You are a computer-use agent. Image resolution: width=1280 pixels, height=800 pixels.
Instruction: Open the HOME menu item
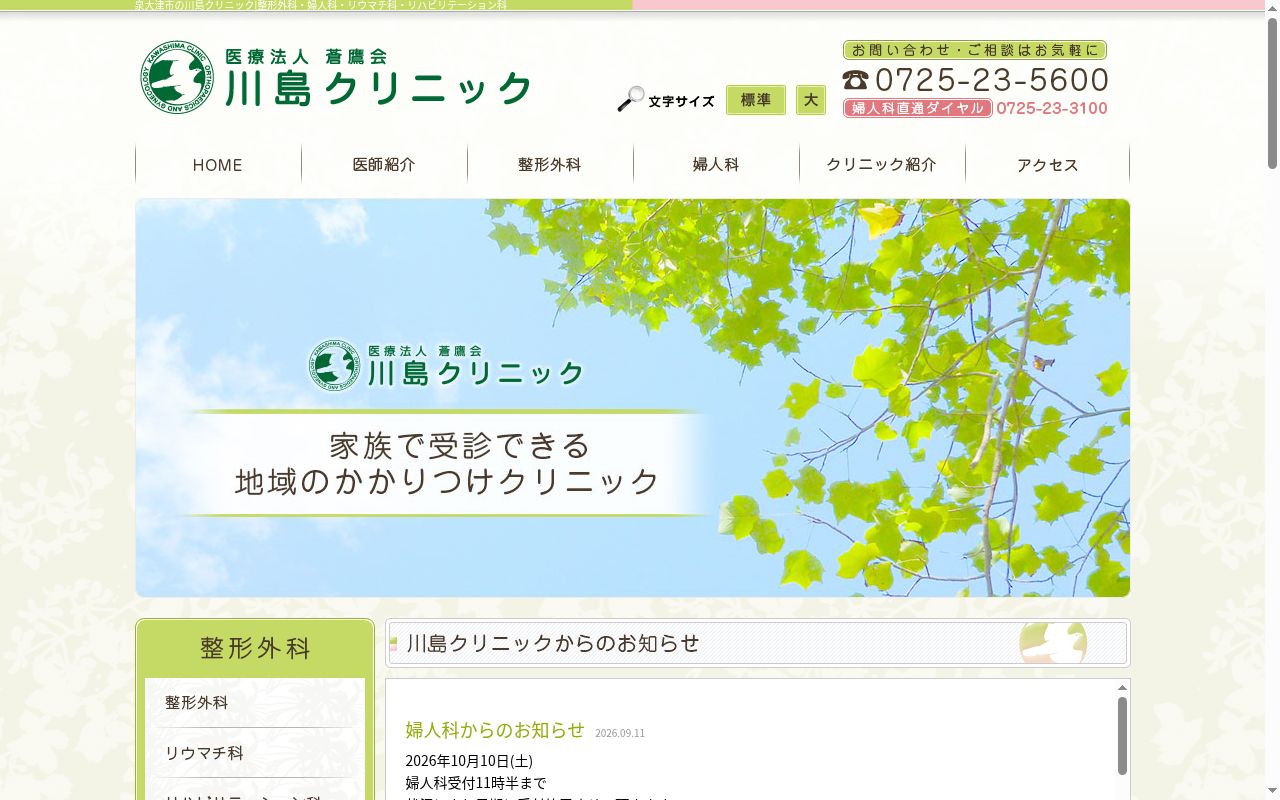pos(218,165)
